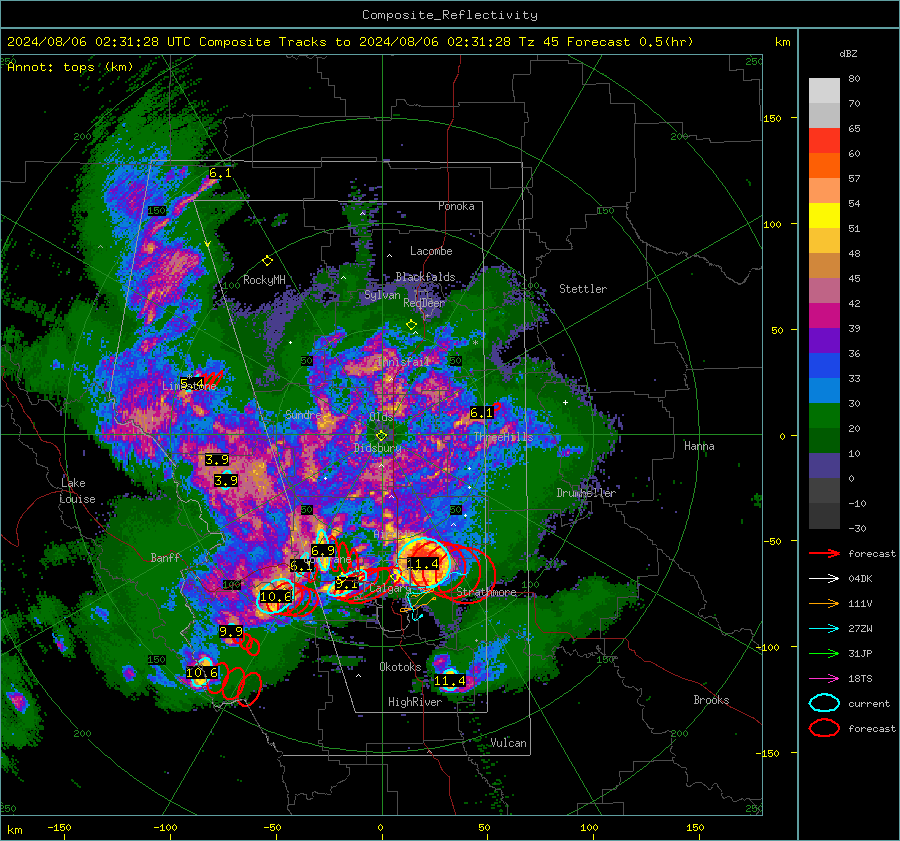Click the Lake Louise label
The image size is (900, 841).
click(77, 491)
